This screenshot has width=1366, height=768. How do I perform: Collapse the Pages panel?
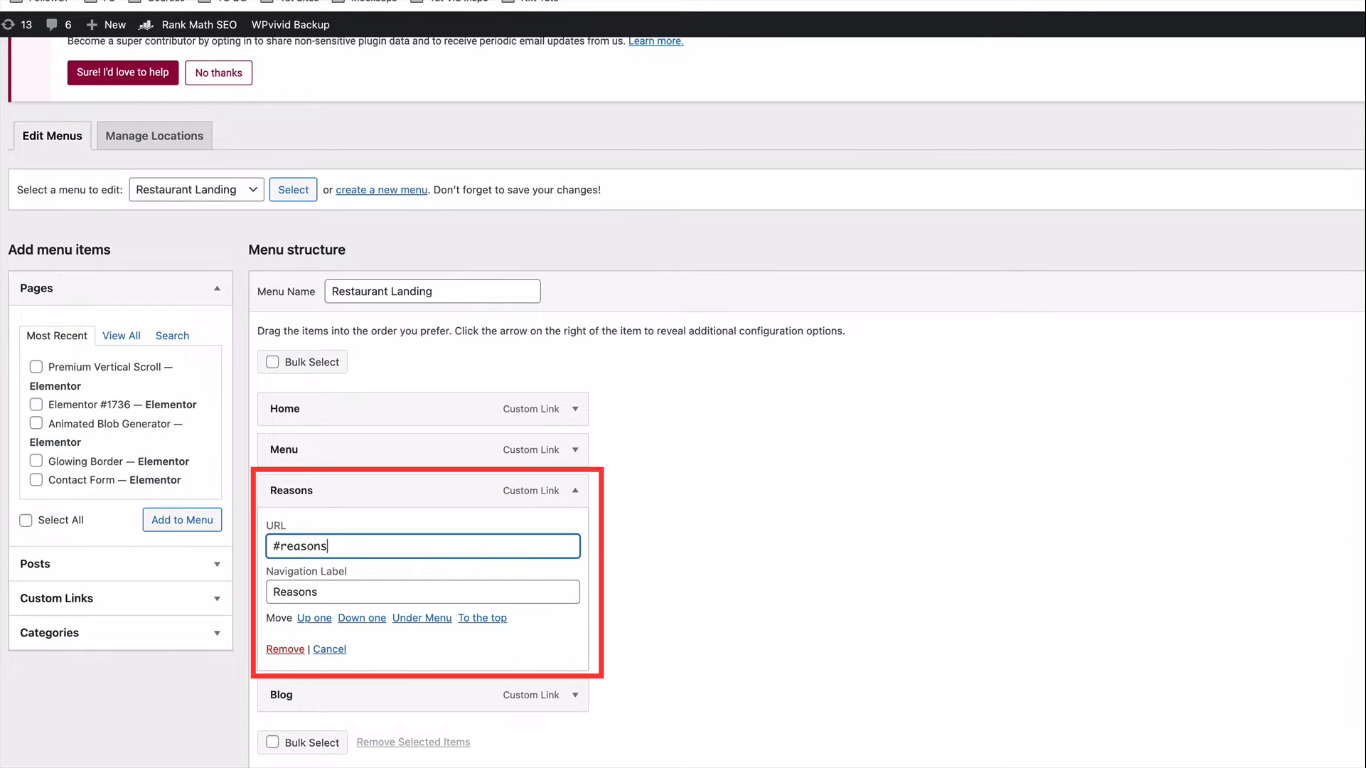point(217,288)
